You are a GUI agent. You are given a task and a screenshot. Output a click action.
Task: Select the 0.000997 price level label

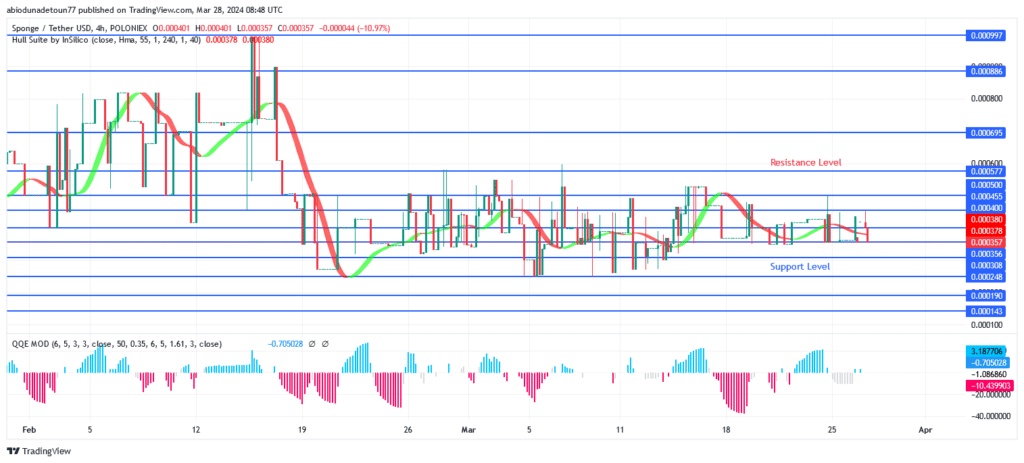[984, 35]
